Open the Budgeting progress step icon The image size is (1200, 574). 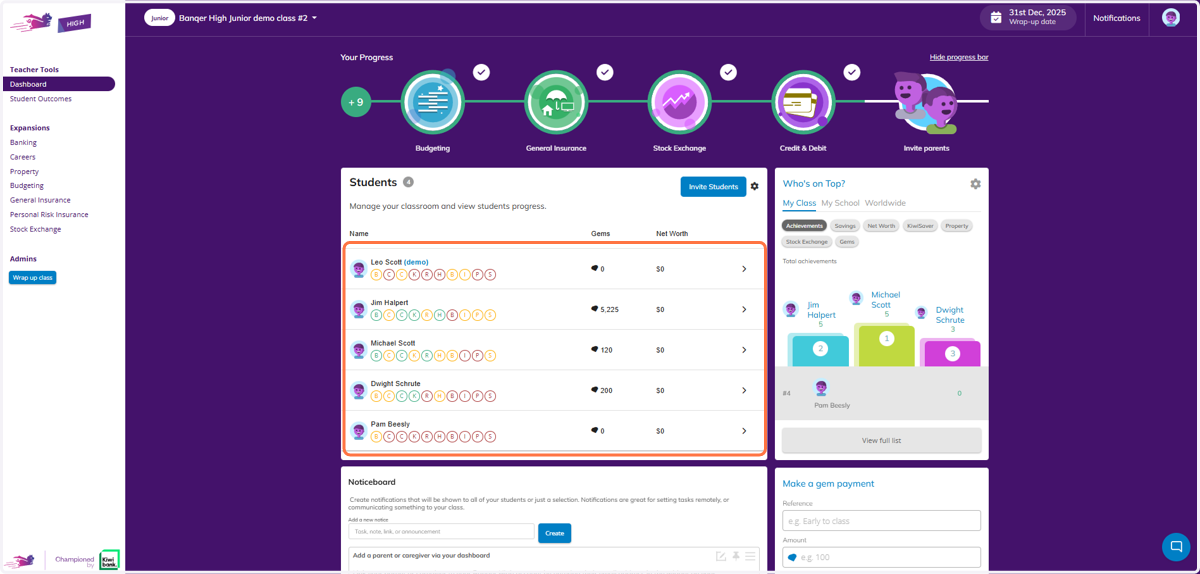coord(432,102)
